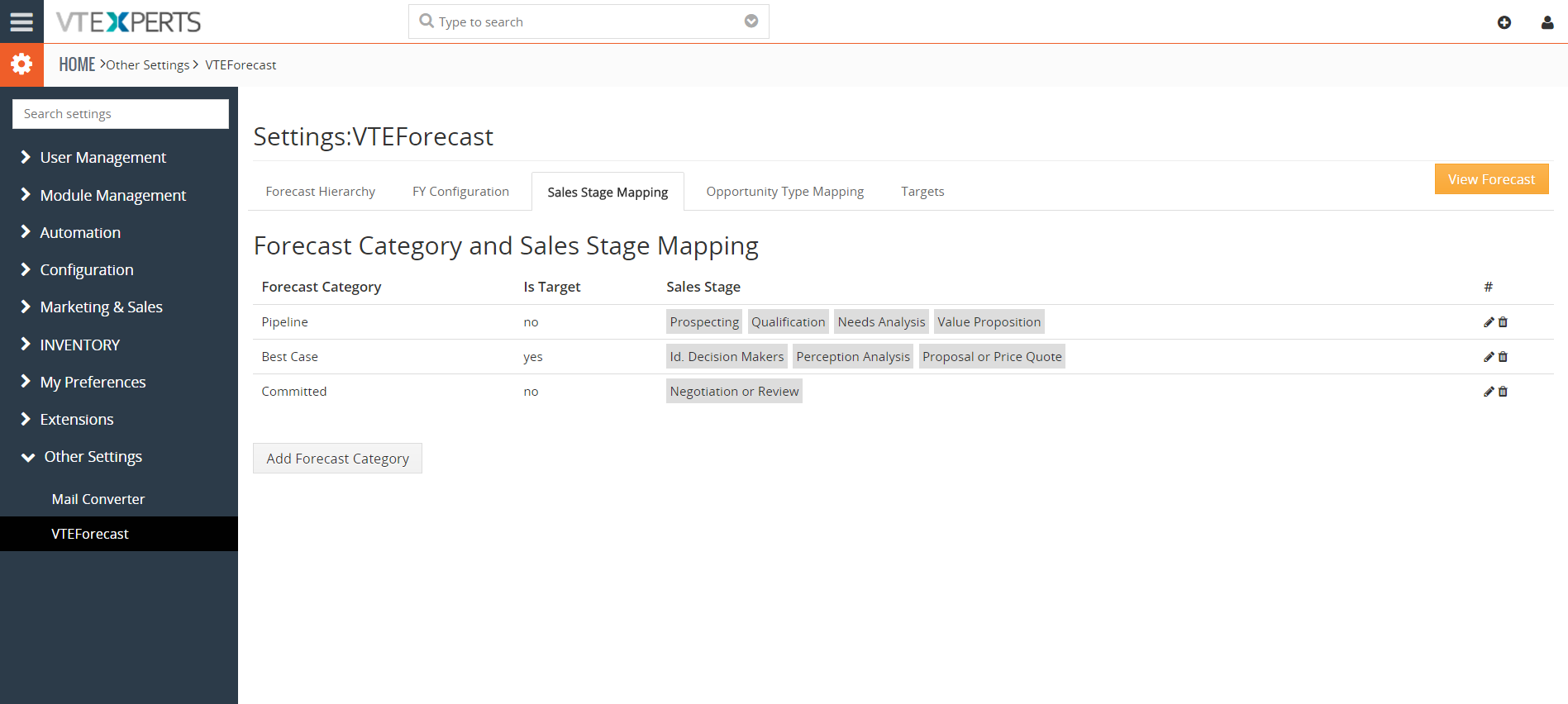This screenshot has height=704, width=1568.
Task: Click the Forecast Category column header
Action: tap(321, 287)
